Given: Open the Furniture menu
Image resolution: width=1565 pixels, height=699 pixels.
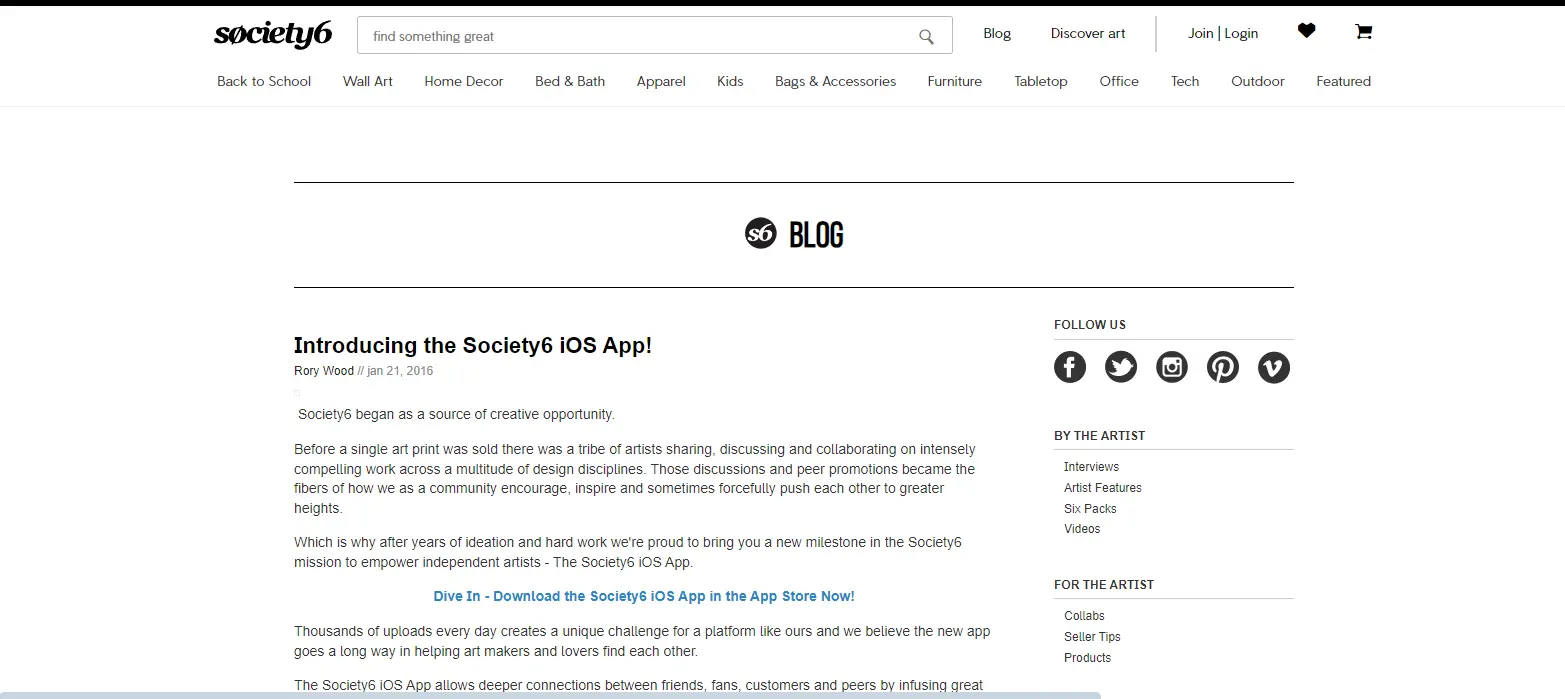Looking at the screenshot, I should (x=954, y=81).
